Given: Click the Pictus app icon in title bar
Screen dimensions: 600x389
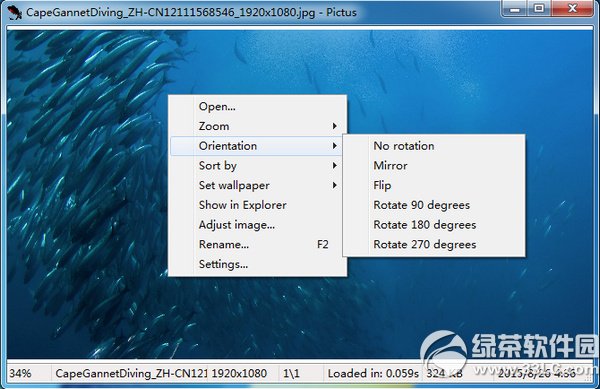Looking at the screenshot, I should tap(15, 12).
